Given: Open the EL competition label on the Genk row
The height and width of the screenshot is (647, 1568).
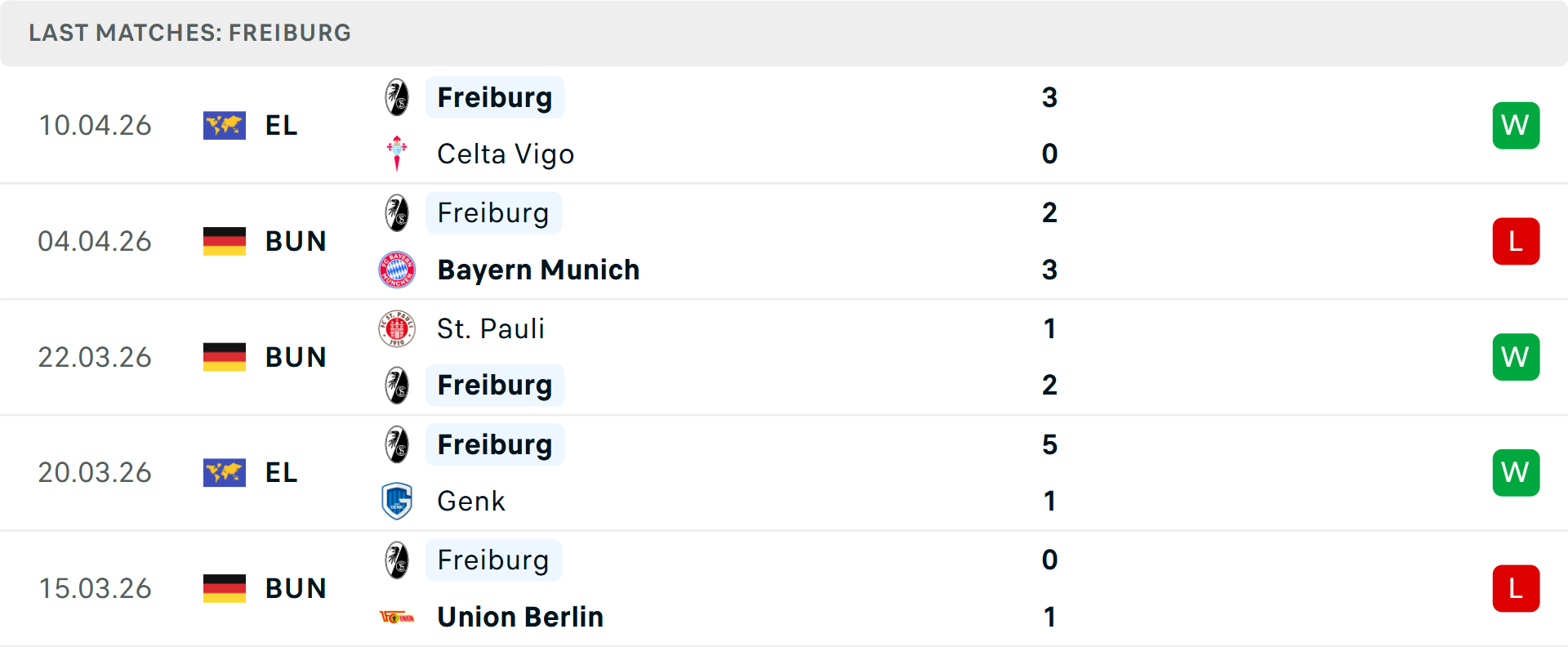Looking at the screenshot, I should [281, 472].
